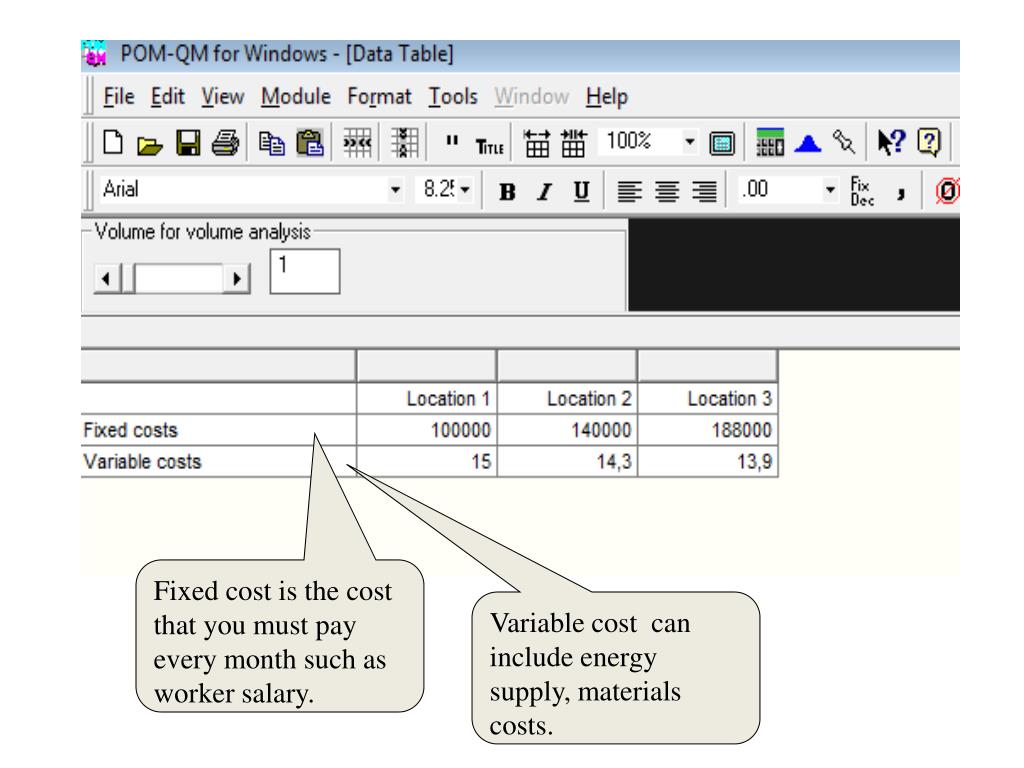The image size is (1024, 768).
Task: Open the help question mark icon
Action: coord(929,142)
